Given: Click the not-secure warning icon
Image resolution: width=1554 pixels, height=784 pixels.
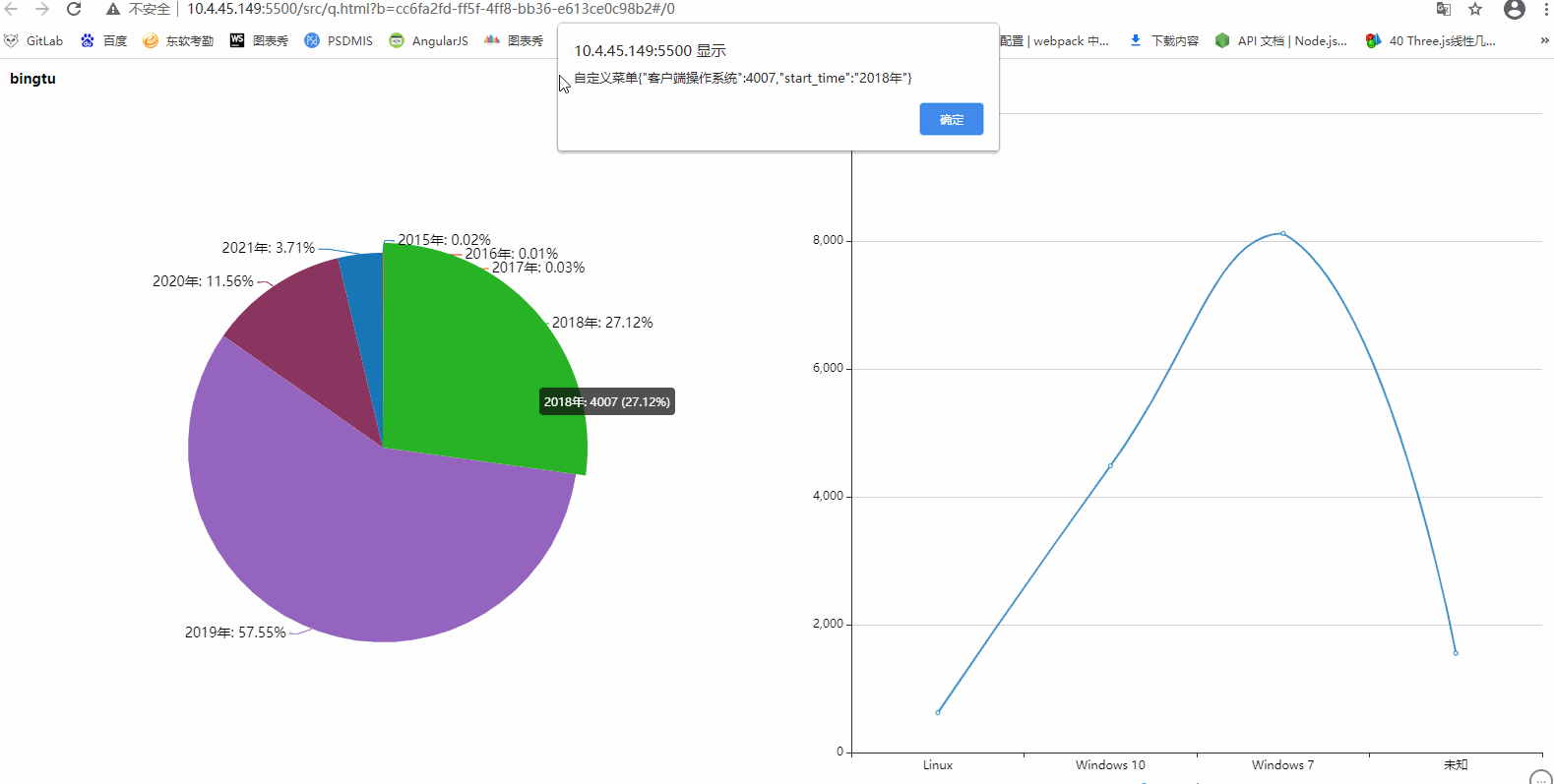Looking at the screenshot, I should 113,9.
